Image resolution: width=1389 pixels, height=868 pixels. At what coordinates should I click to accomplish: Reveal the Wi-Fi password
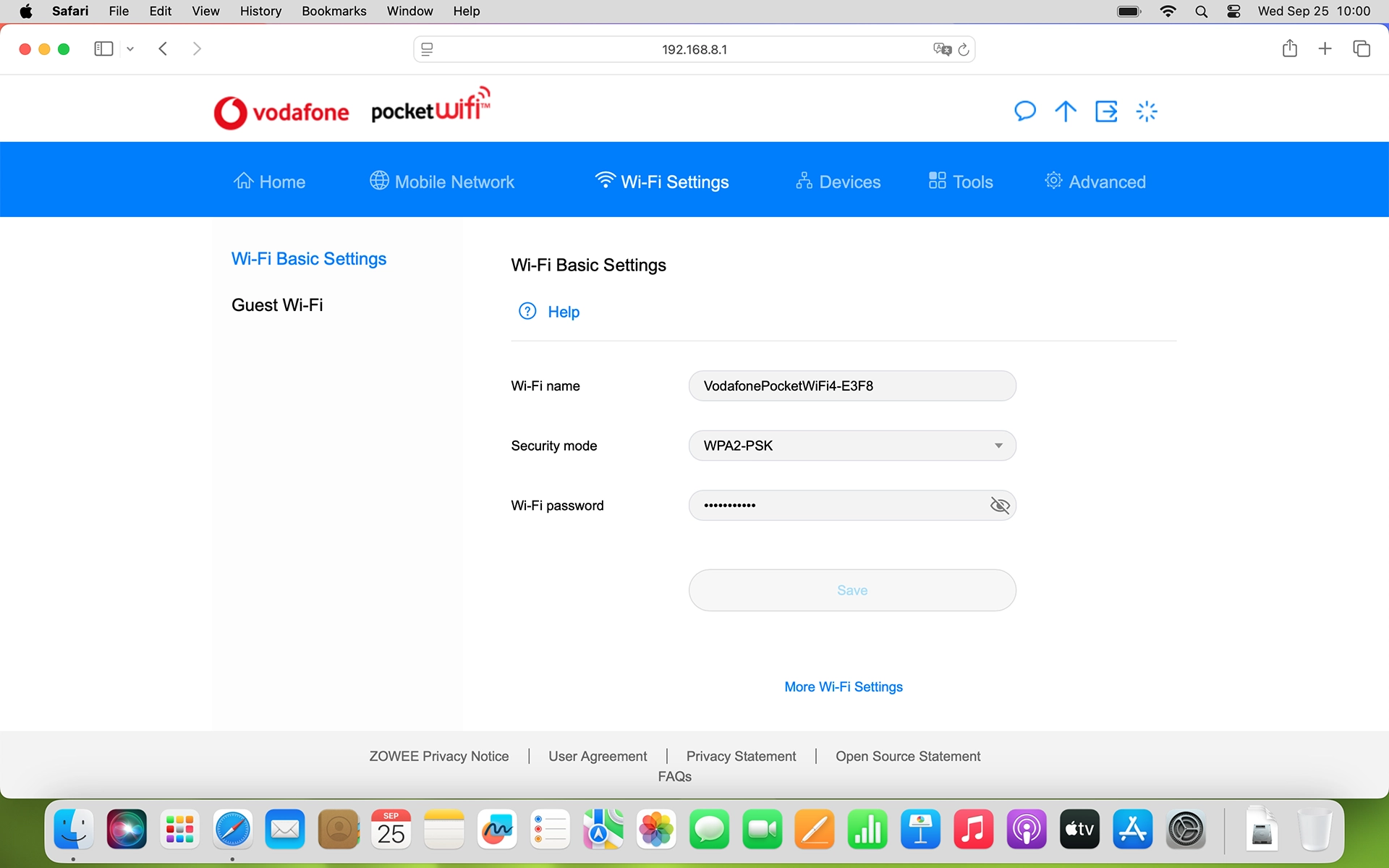pyautogui.click(x=1001, y=505)
